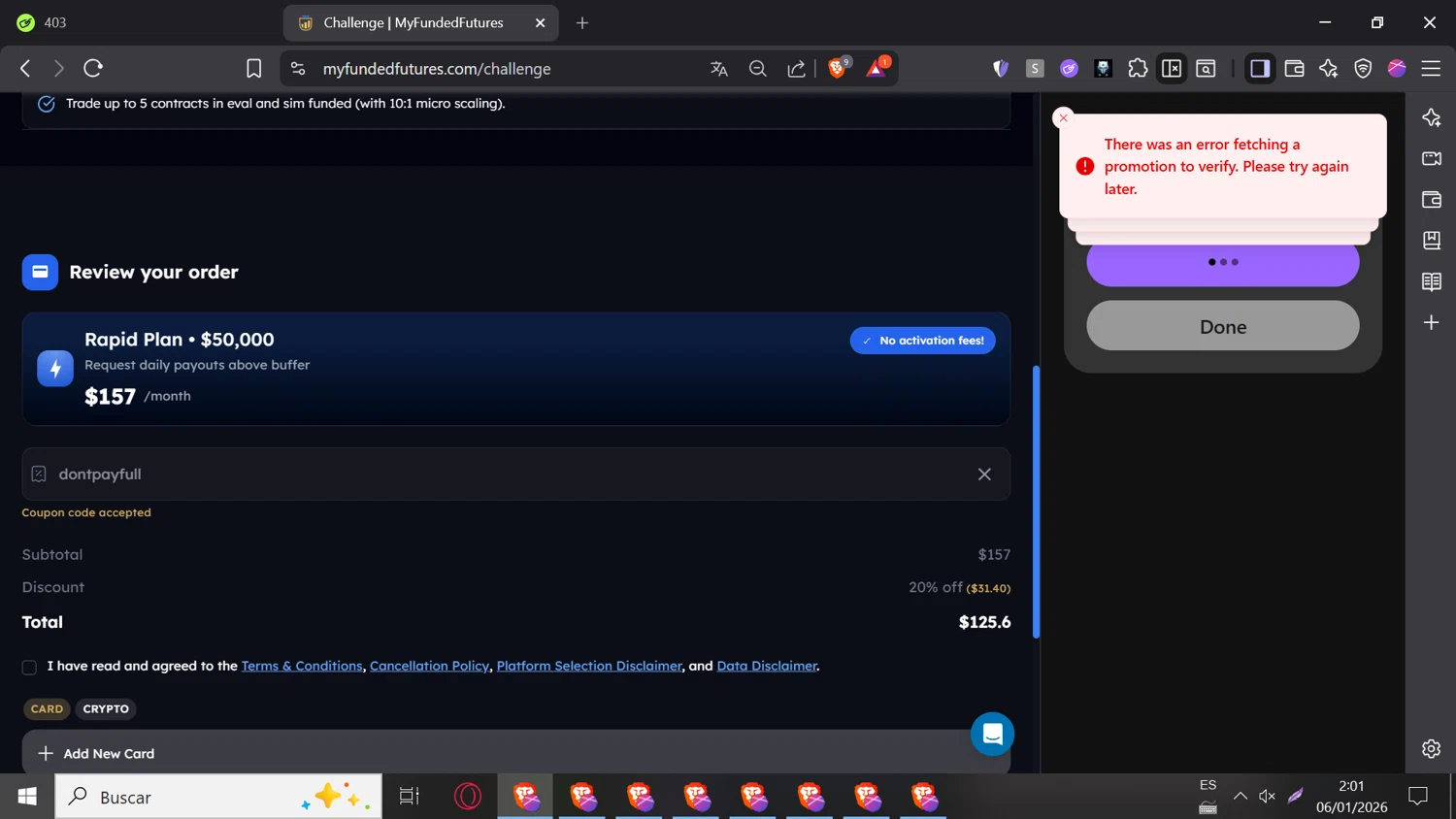Open the Cancellation Policy link
The height and width of the screenshot is (819, 1456).
point(429,666)
